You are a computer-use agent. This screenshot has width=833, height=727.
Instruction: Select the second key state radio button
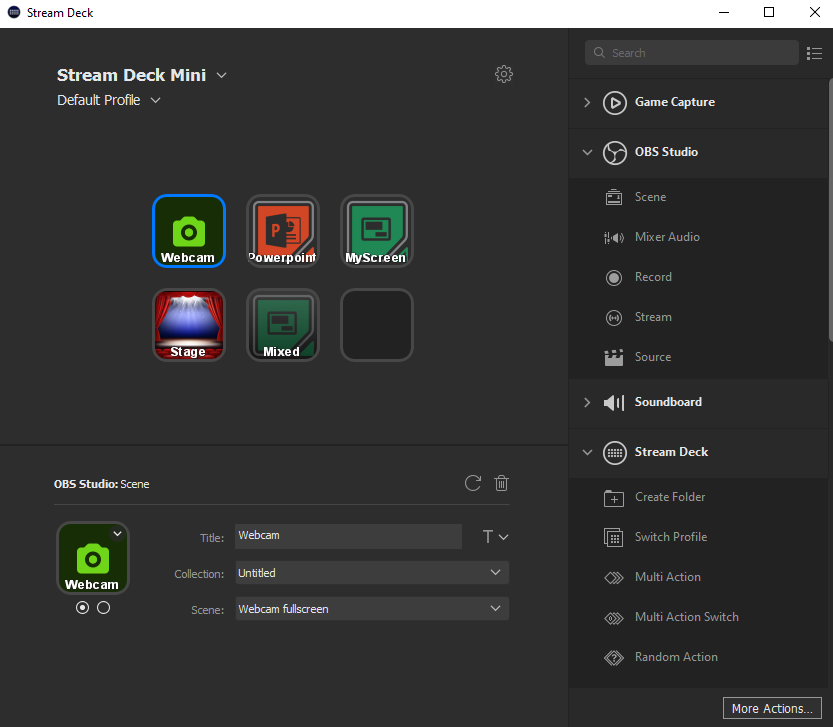(104, 607)
